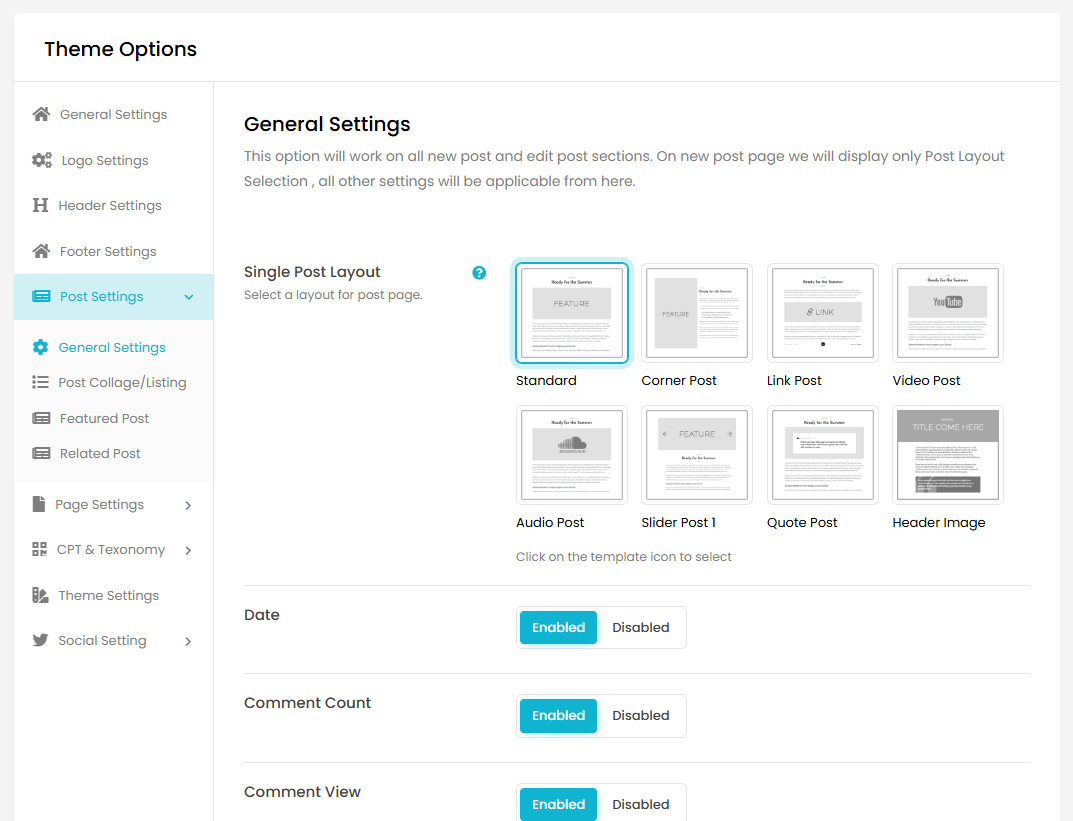1073x821 pixels.
Task: Disable the Comment Count option
Action: [640, 716]
